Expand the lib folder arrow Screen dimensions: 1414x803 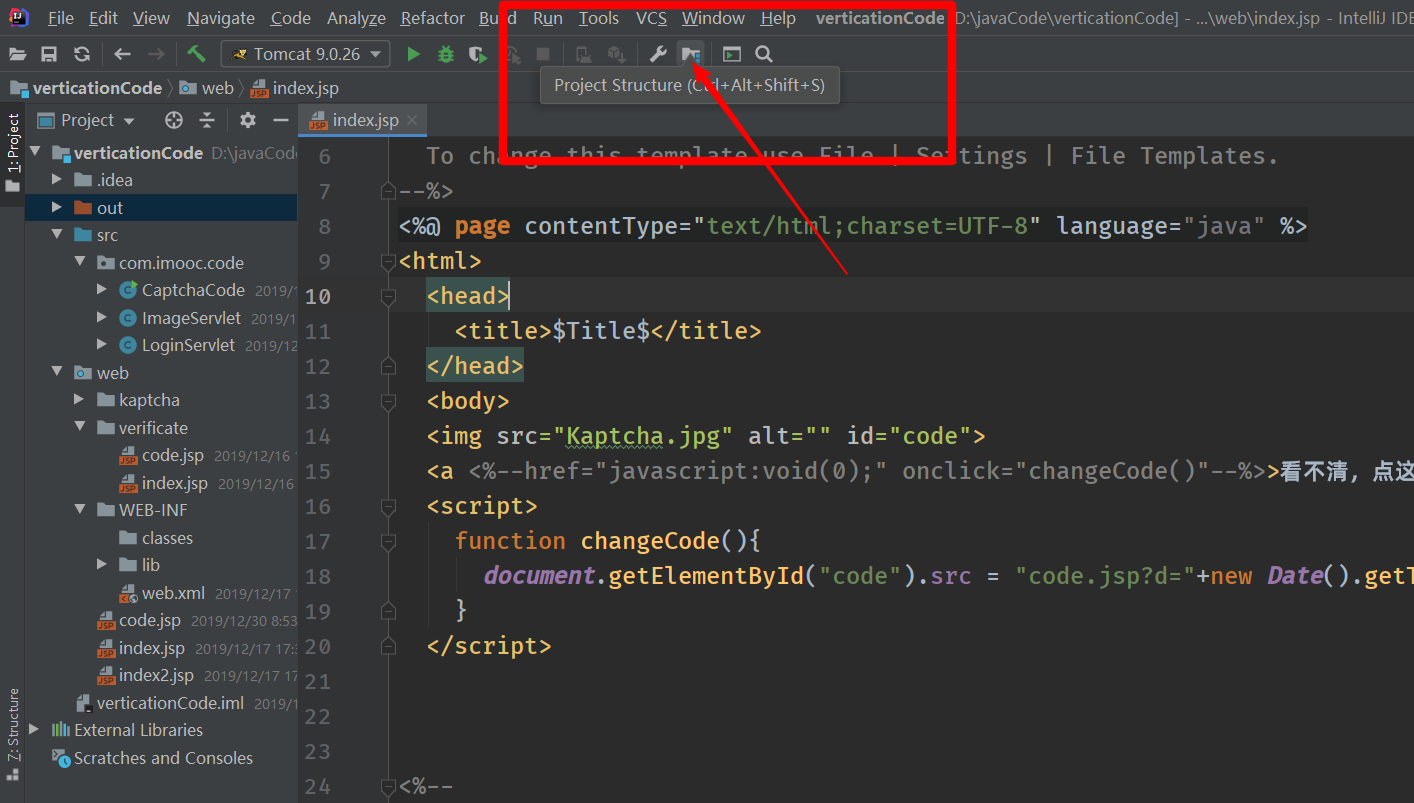tap(102, 565)
